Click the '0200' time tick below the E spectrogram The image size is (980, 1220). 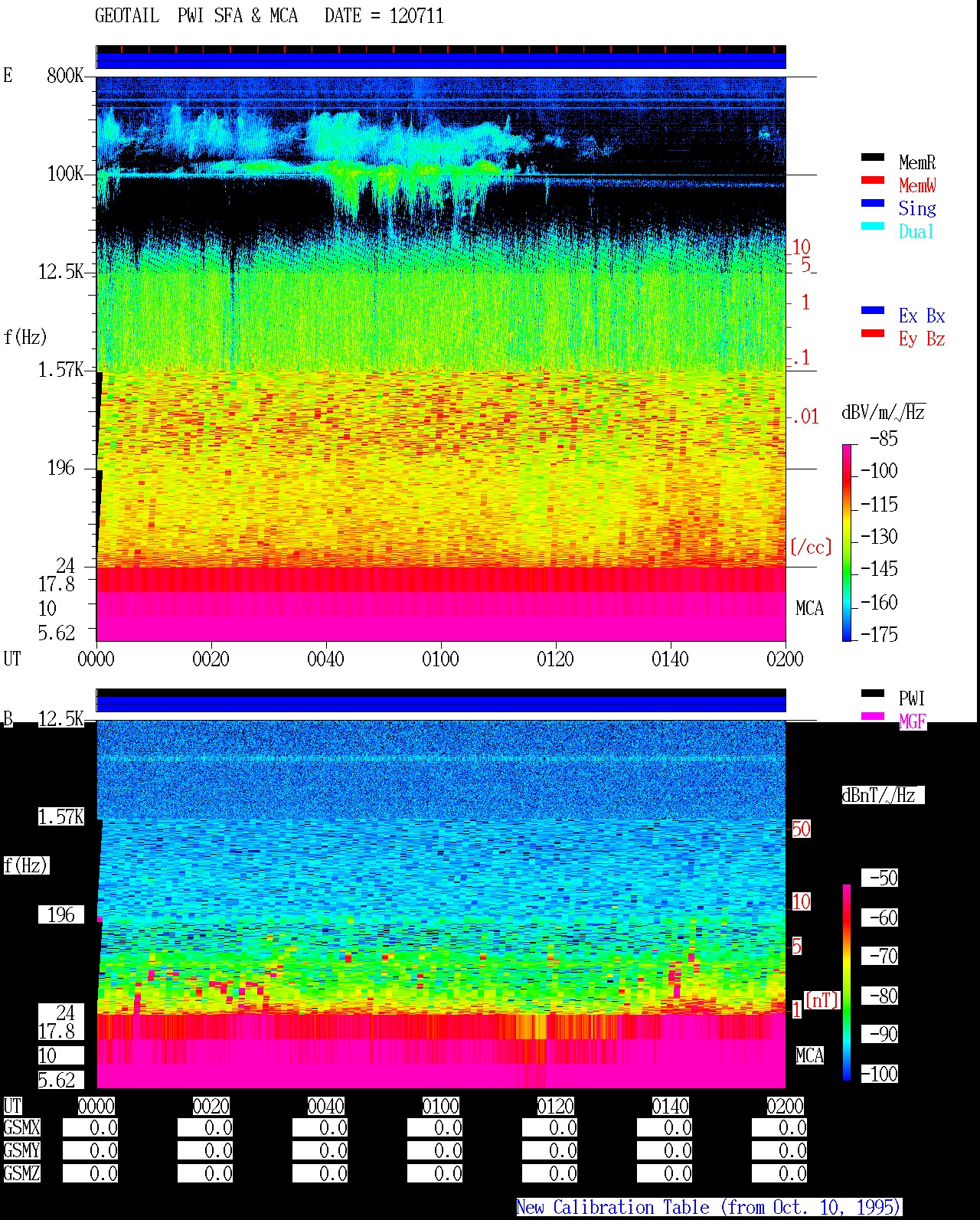point(785,659)
